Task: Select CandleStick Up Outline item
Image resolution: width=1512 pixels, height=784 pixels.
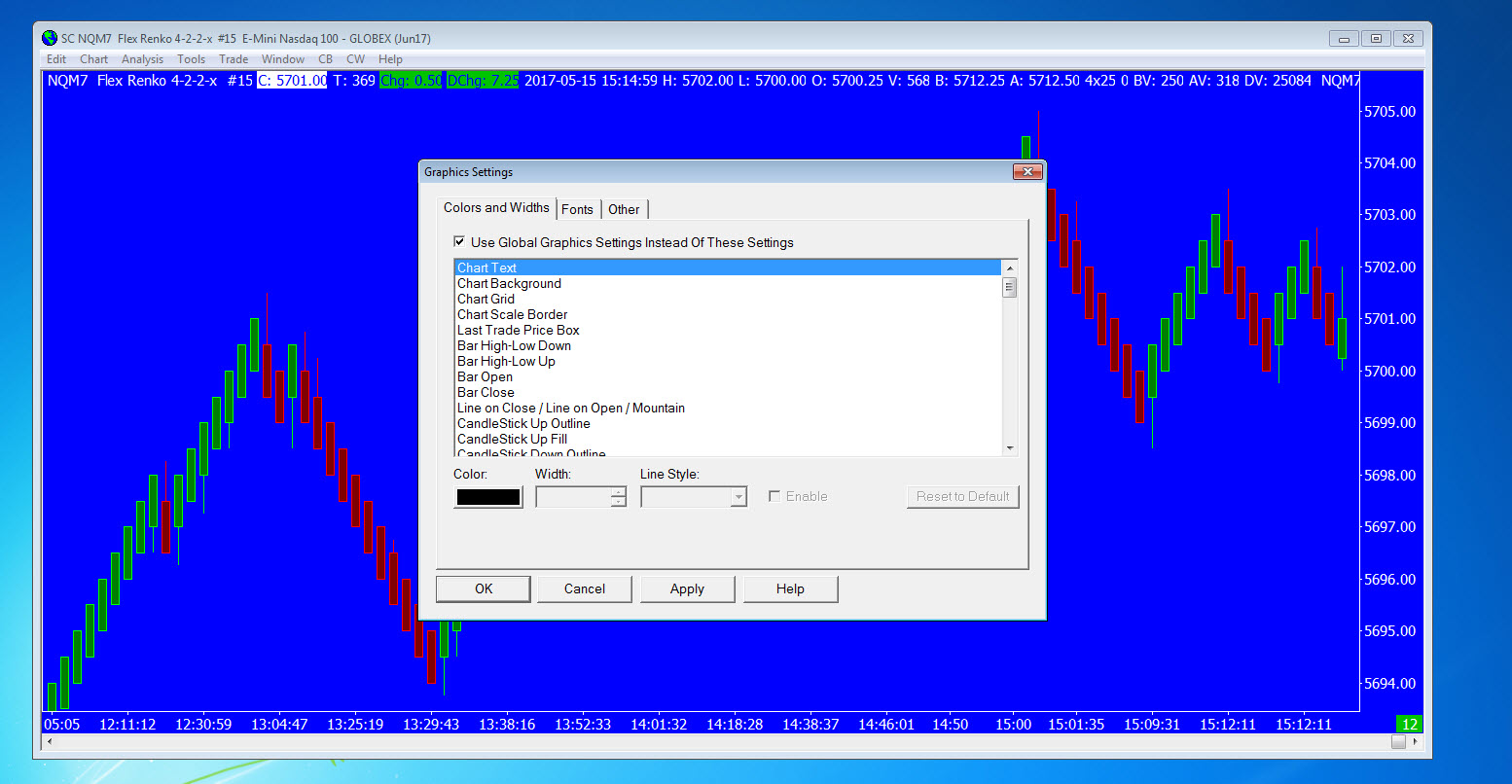Action: click(x=728, y=423)
